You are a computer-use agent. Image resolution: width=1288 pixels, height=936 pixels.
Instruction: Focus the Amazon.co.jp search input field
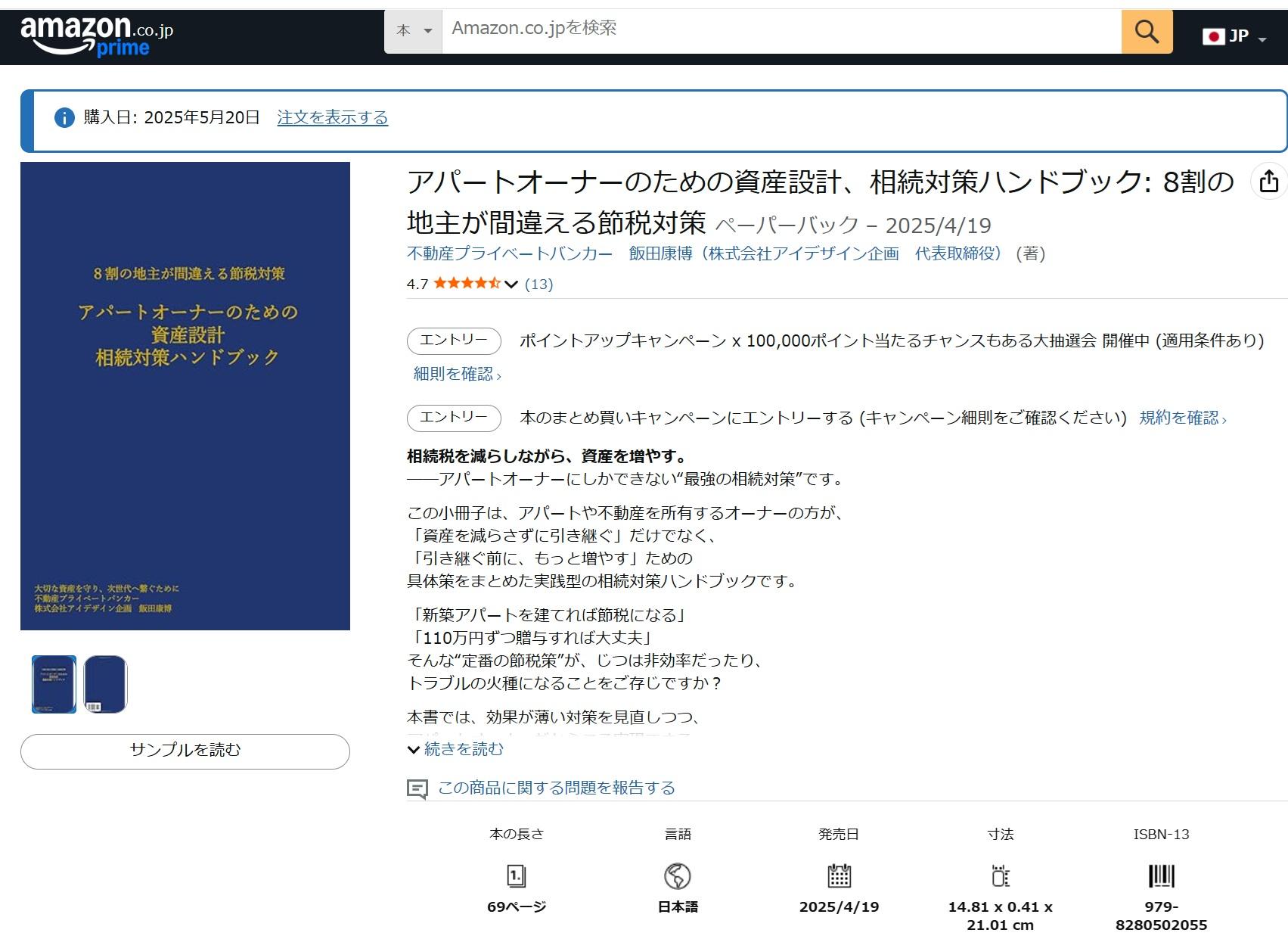click(781, 32)
